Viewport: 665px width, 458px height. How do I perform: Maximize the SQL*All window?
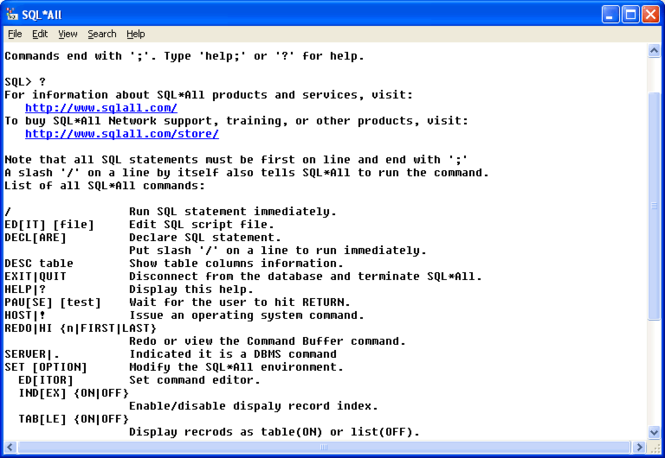(631, 14)
